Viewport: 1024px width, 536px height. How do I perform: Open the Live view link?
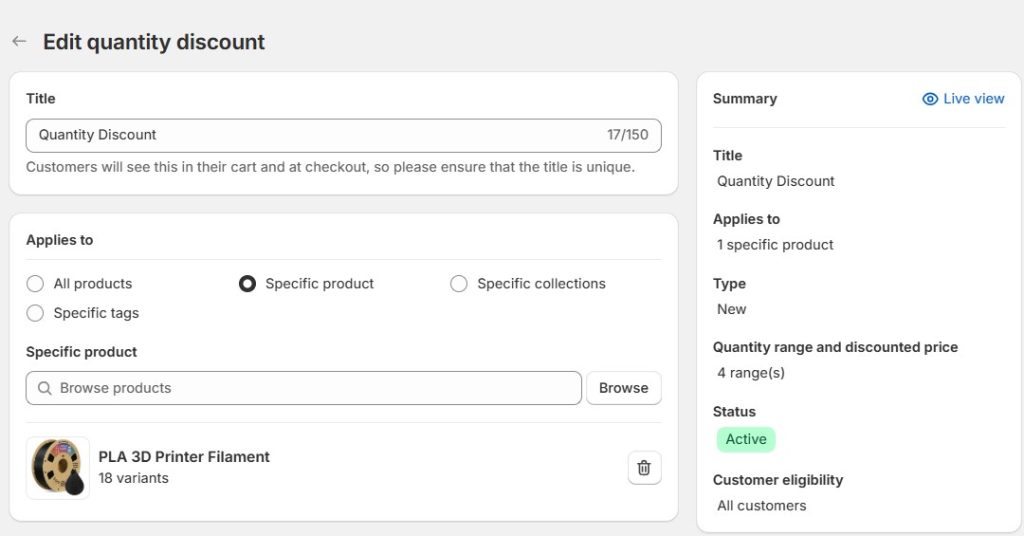click(x=973, y=99)
